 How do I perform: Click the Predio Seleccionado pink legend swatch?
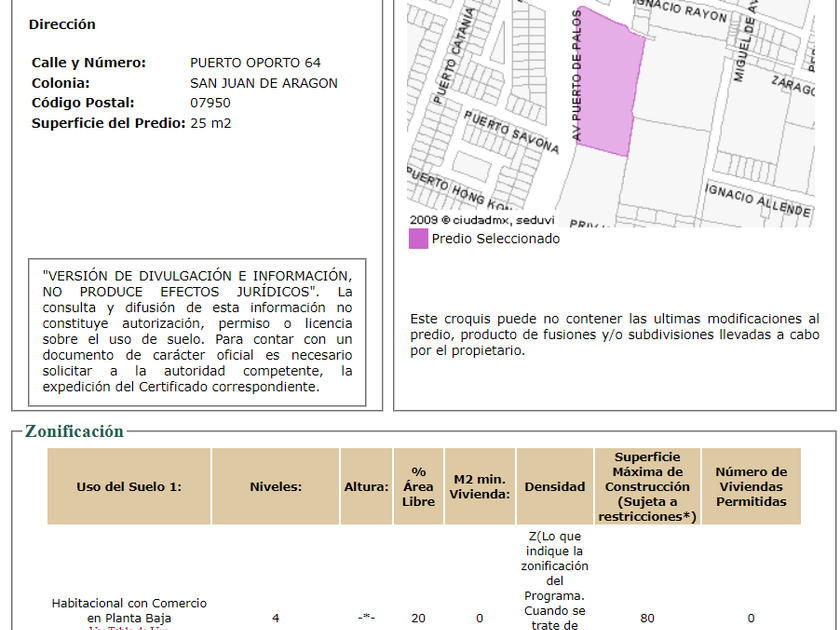click(418, 239)
